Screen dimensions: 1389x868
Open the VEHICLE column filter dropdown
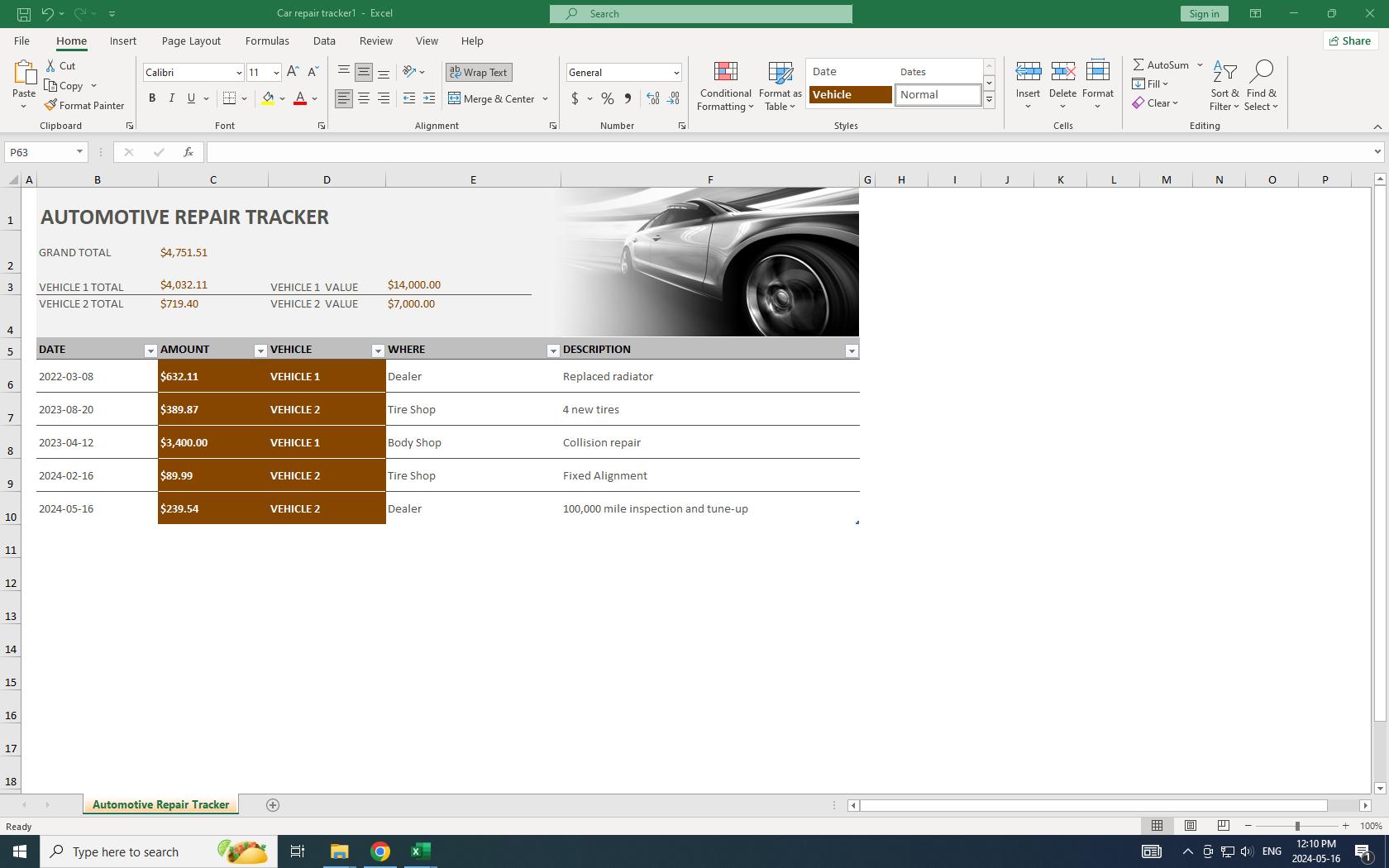(378, 351)
